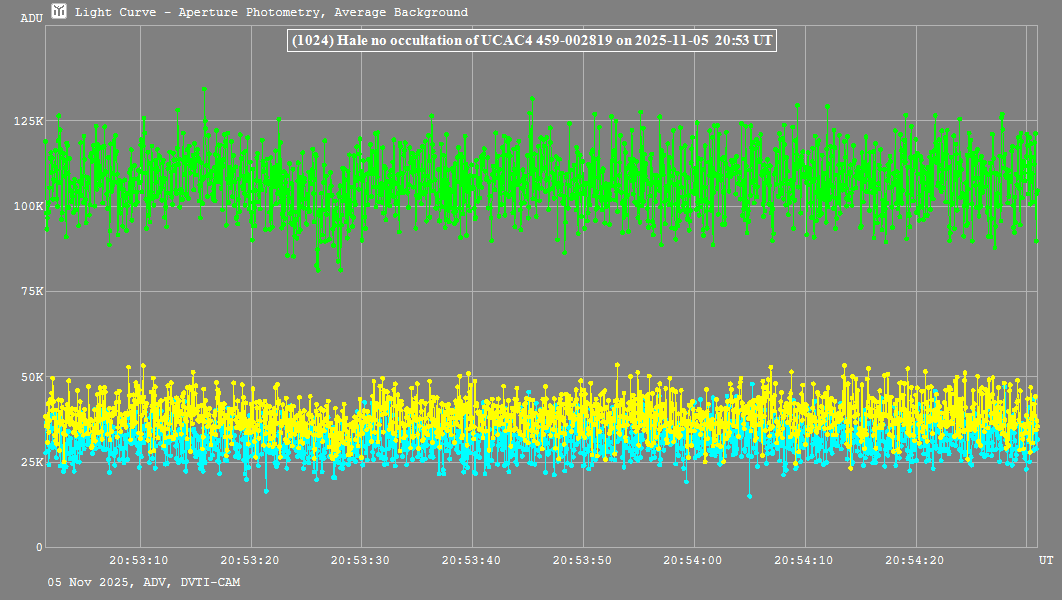This screenshot has height=600, width=1062.
Task: Click the 20:54:10 time label
Action: coord(805,561)
